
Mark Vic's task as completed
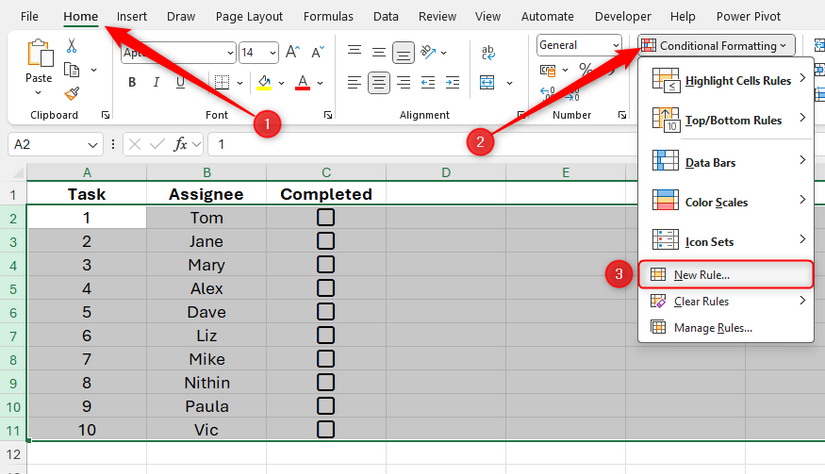click(325, 429)
